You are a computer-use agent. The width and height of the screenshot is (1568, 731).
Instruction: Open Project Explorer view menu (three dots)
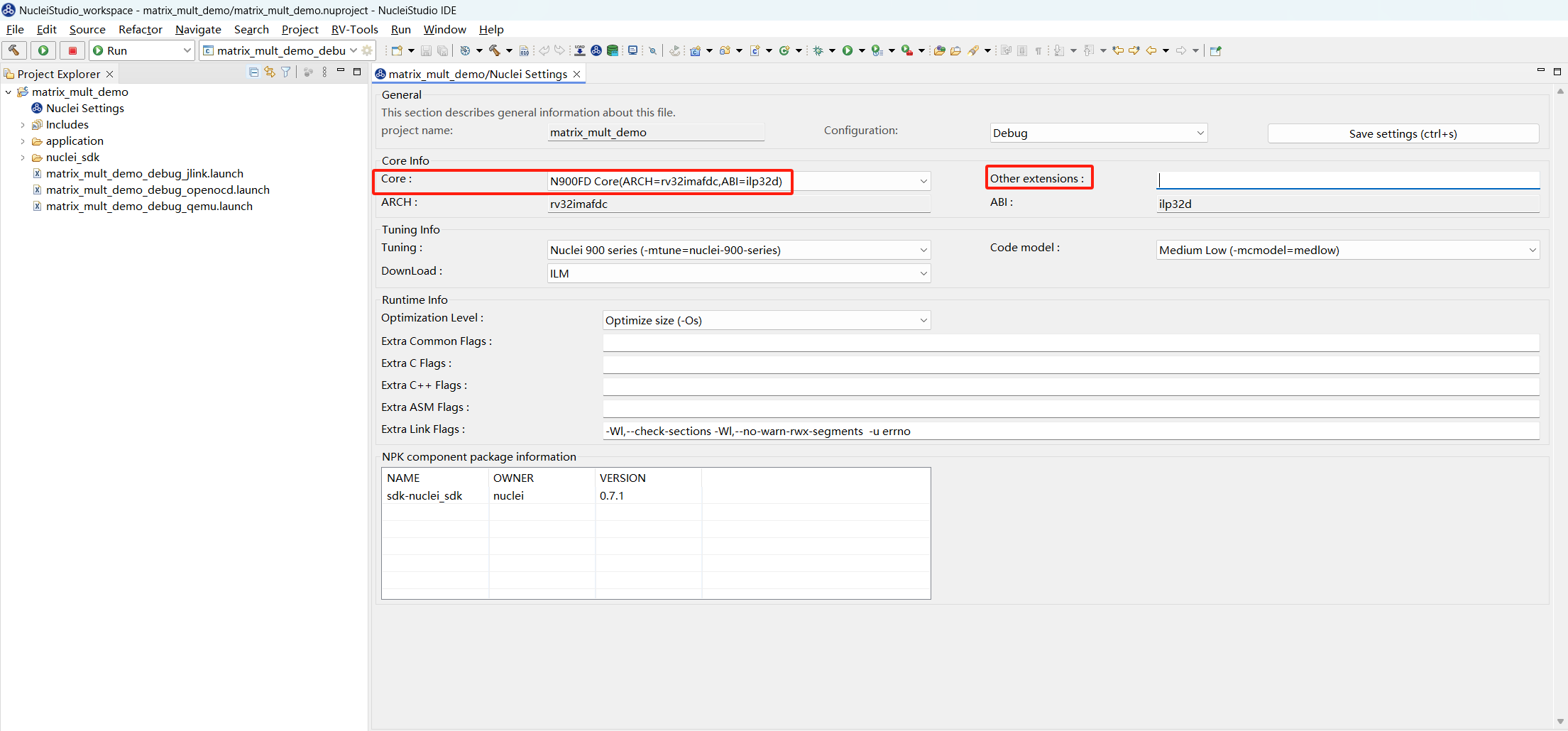(x=324, y=72)
